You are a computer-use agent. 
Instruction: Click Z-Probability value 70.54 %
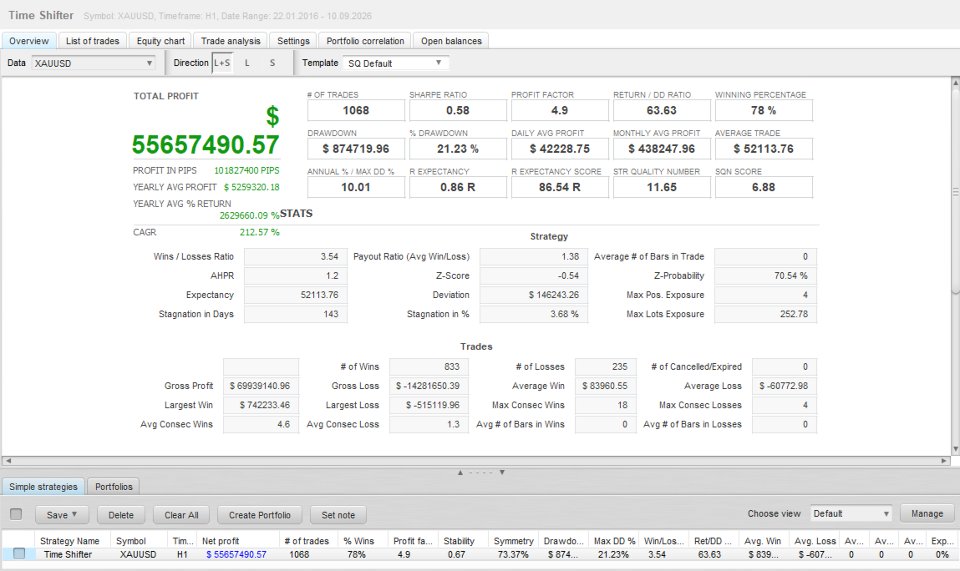click(765, 275)
